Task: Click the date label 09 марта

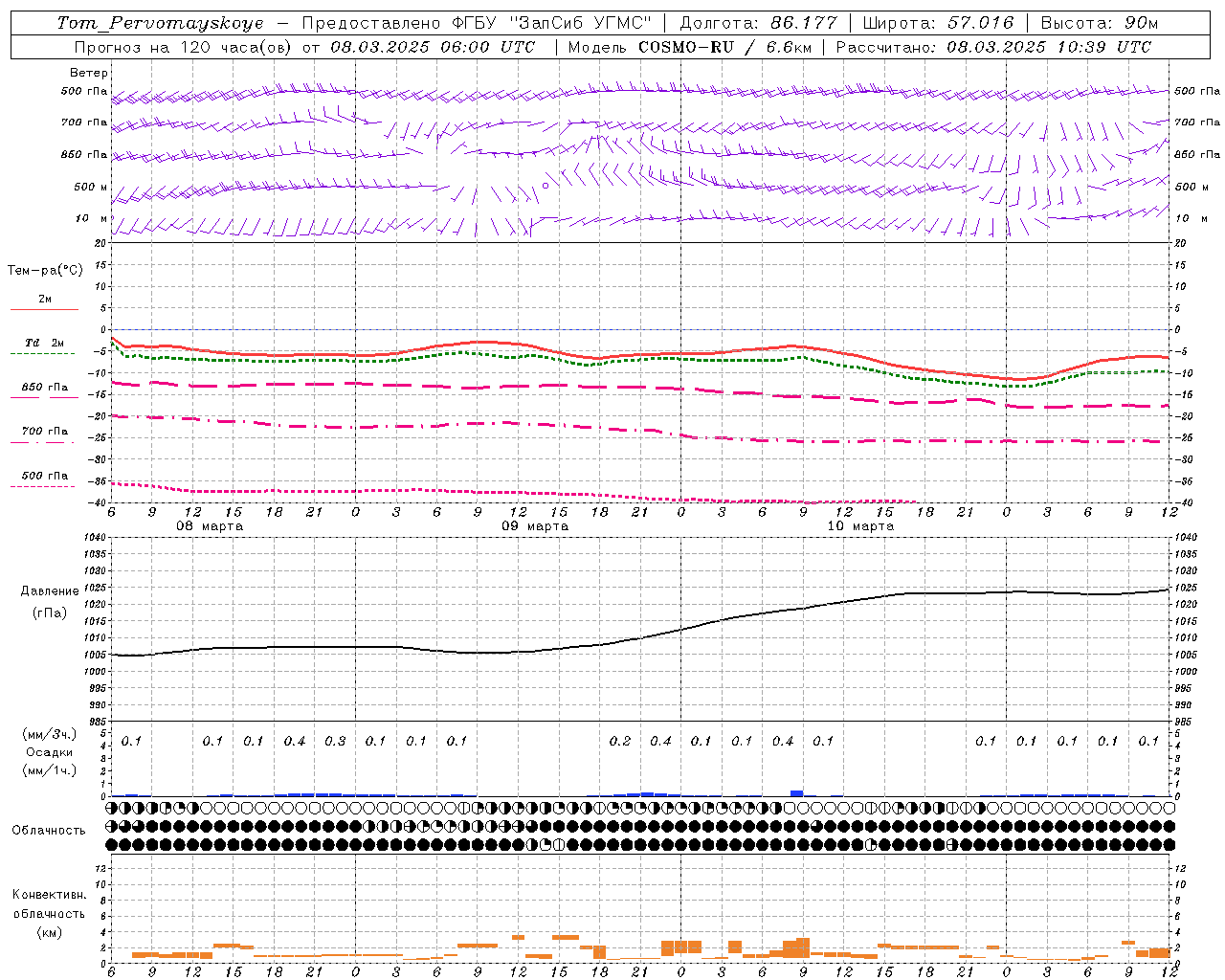Action: [535, 526]
